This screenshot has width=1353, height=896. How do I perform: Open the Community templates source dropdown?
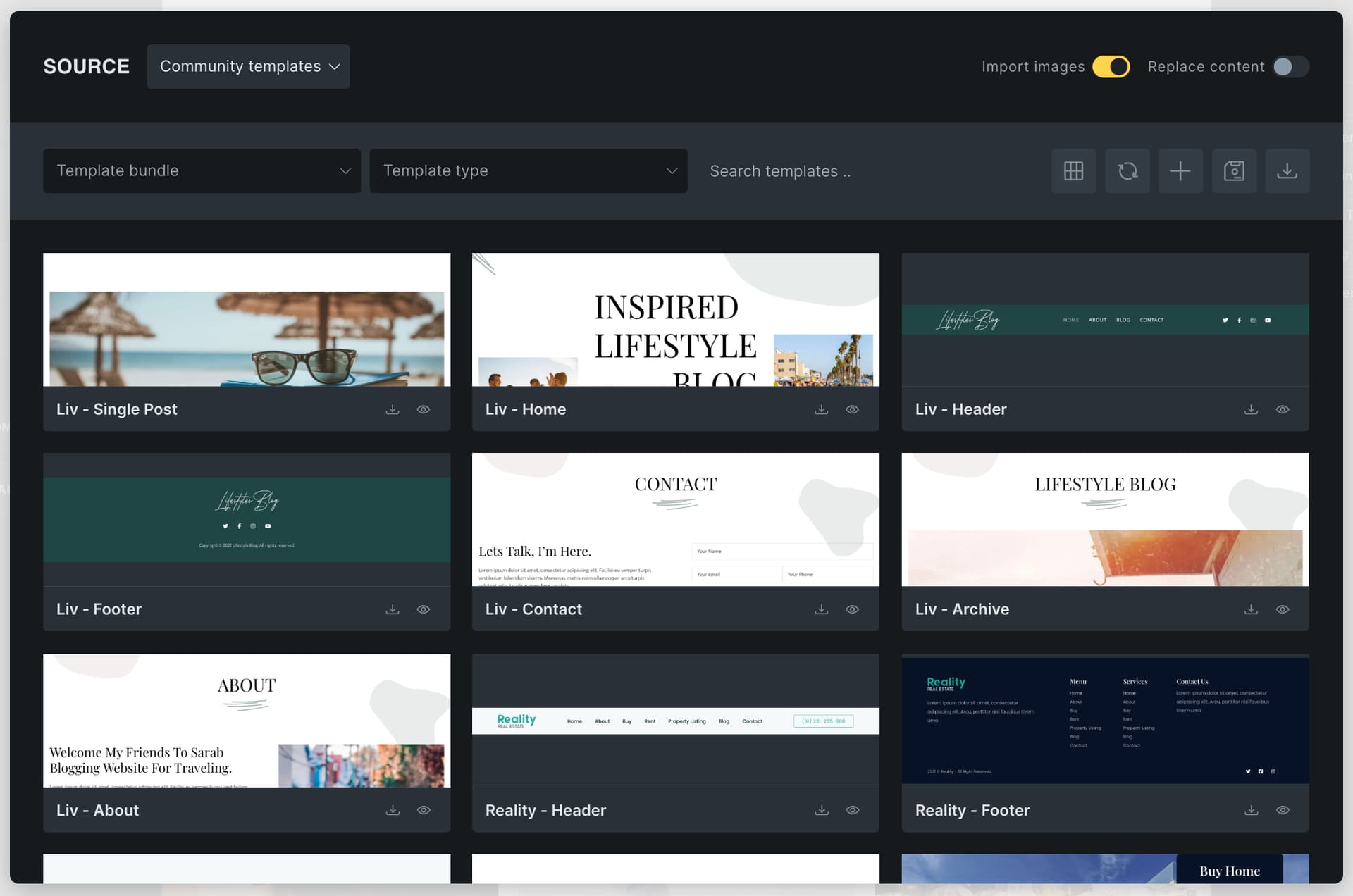tap(248, 66)
